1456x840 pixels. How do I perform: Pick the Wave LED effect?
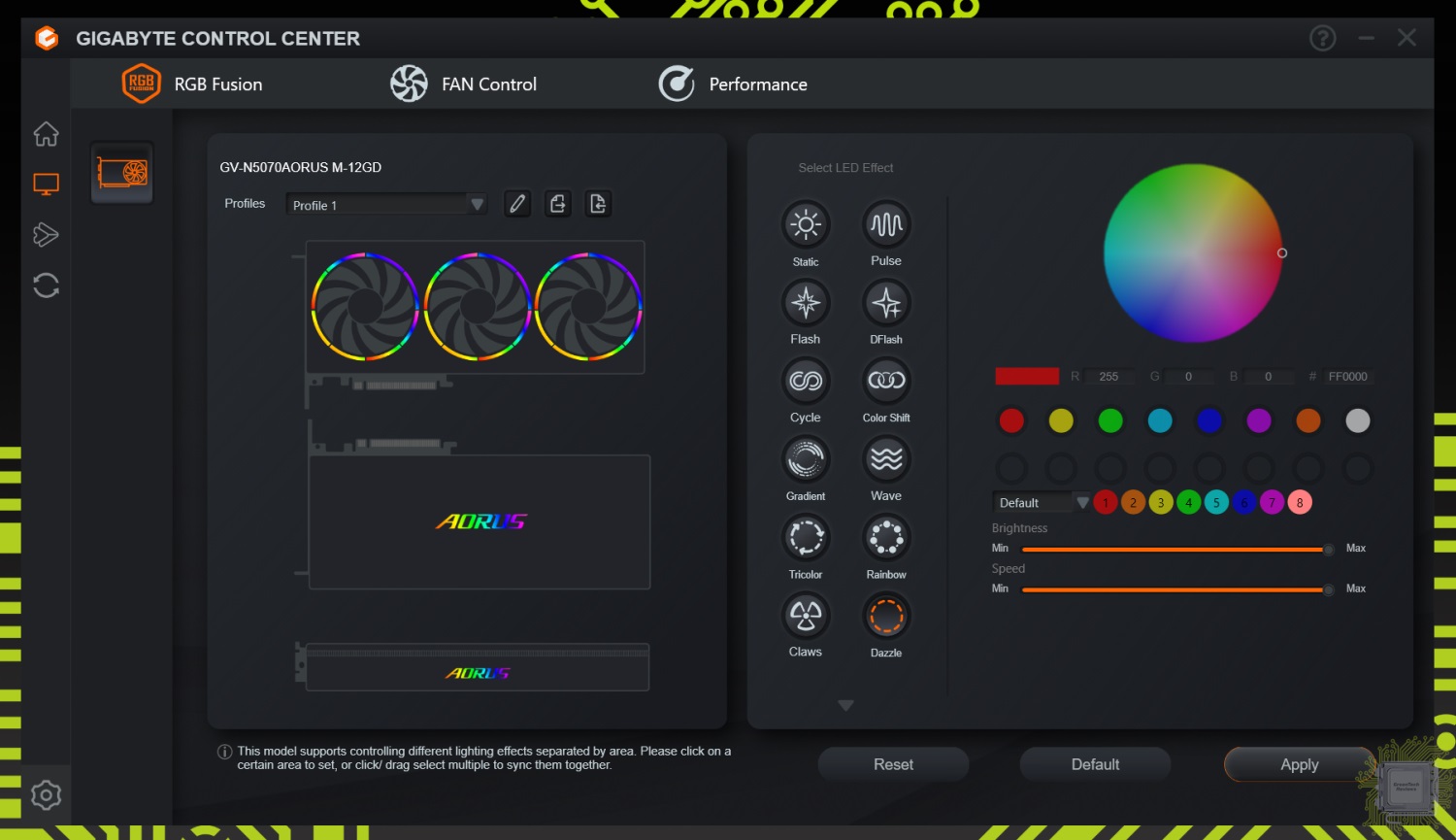coord(886,459)
